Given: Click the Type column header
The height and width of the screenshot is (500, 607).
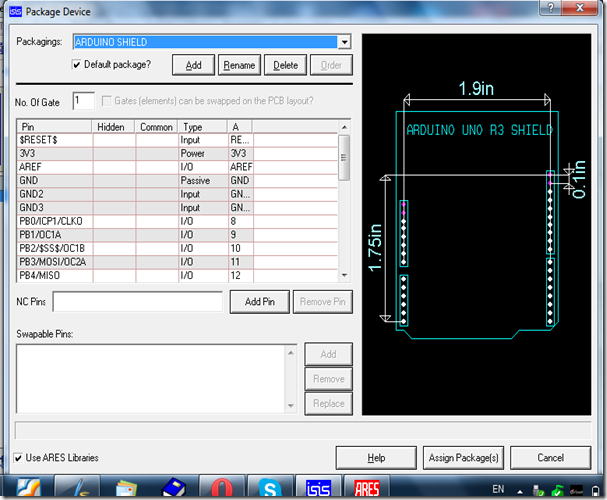Looking at the screenshot, I should coord(202,127).
